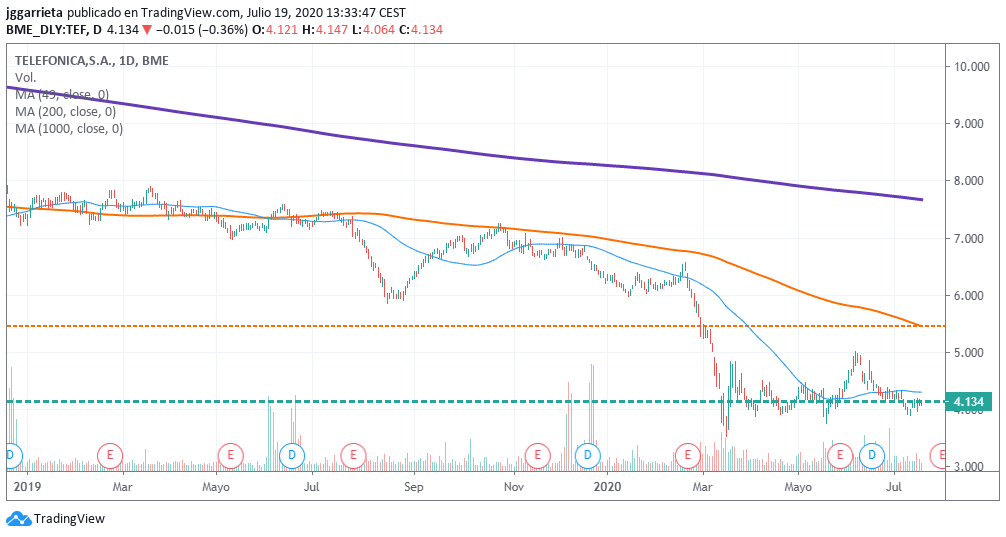The width and height of the screenshot is (1006, 537).
Task: Click the 2019 label on time axis
Action: tap(27, 487)
